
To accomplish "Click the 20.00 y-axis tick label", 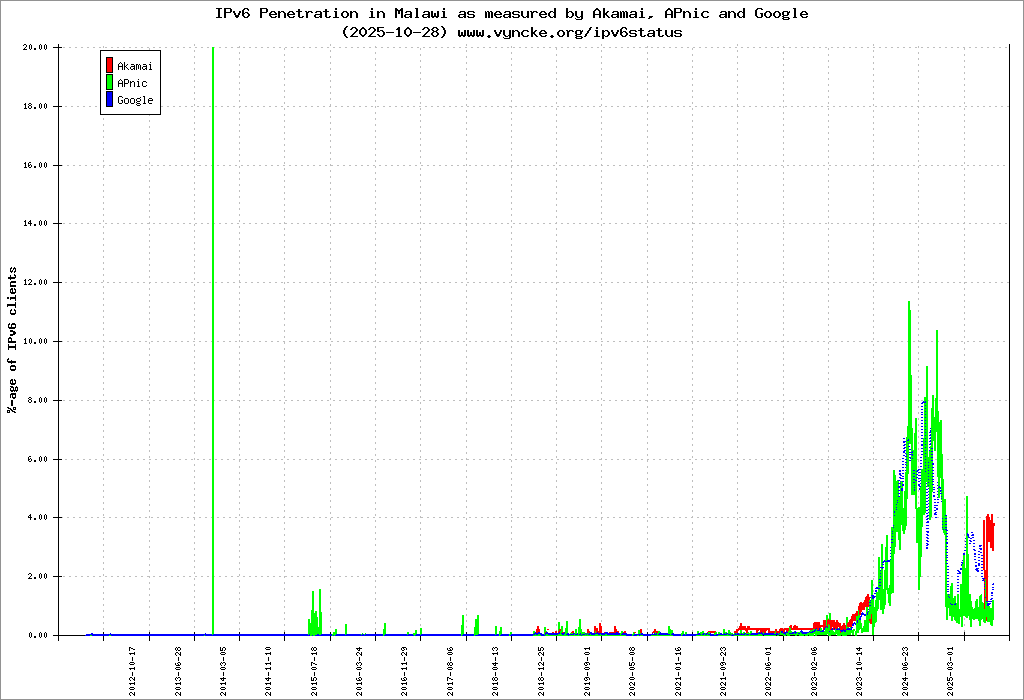I will 36,47.
